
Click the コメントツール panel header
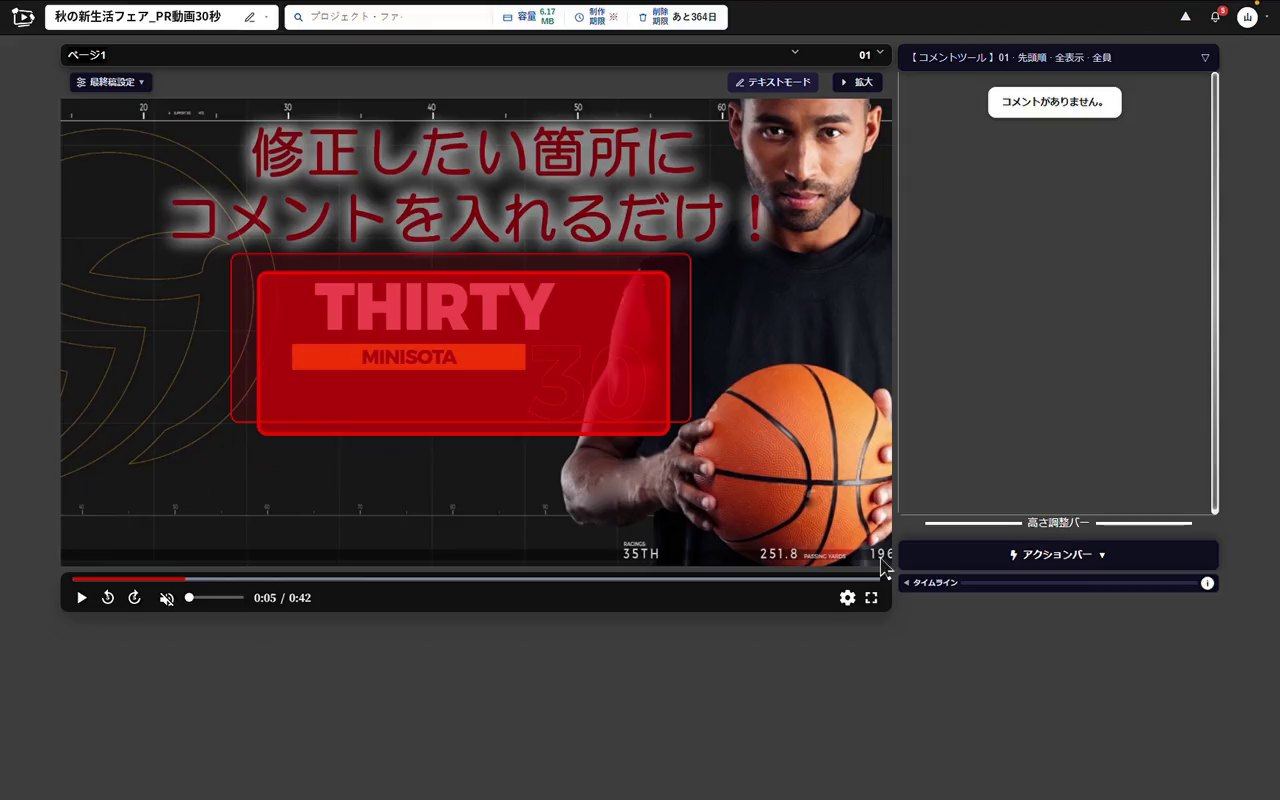point(1058,58)
